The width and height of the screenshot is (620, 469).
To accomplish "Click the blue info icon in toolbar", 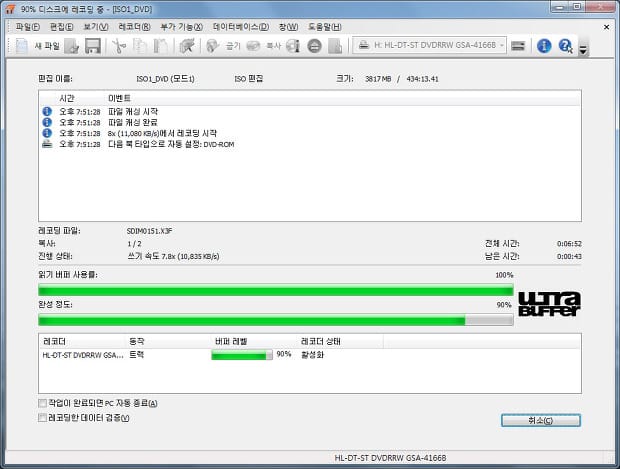I will [x=544, y=46].
